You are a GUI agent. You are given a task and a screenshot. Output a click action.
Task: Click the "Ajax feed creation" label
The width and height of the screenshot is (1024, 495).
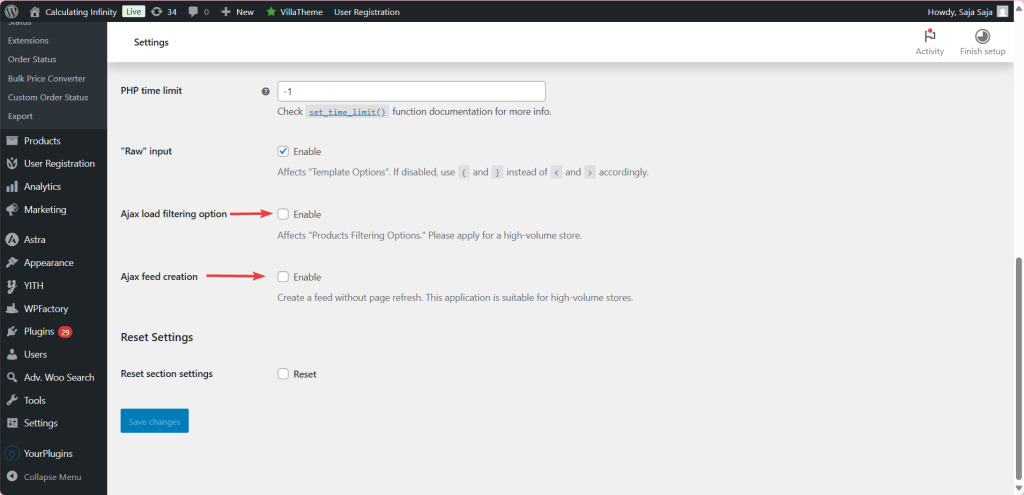(159, 277)
